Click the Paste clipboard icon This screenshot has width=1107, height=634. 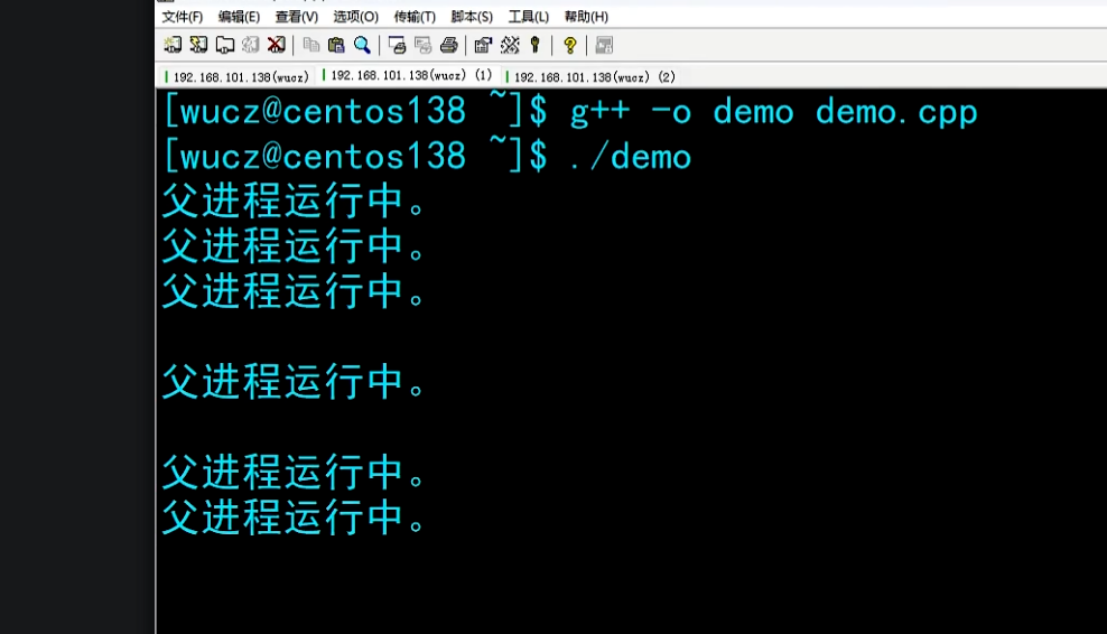click(336, 45)
